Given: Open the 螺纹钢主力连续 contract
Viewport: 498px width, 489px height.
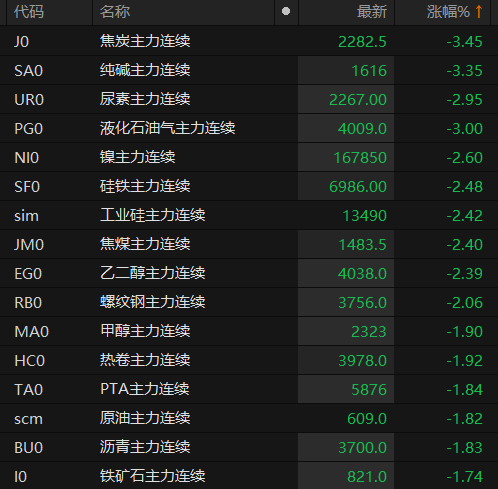Looking at the screenshot, I should pyautogui.click(x=152, y=302).
